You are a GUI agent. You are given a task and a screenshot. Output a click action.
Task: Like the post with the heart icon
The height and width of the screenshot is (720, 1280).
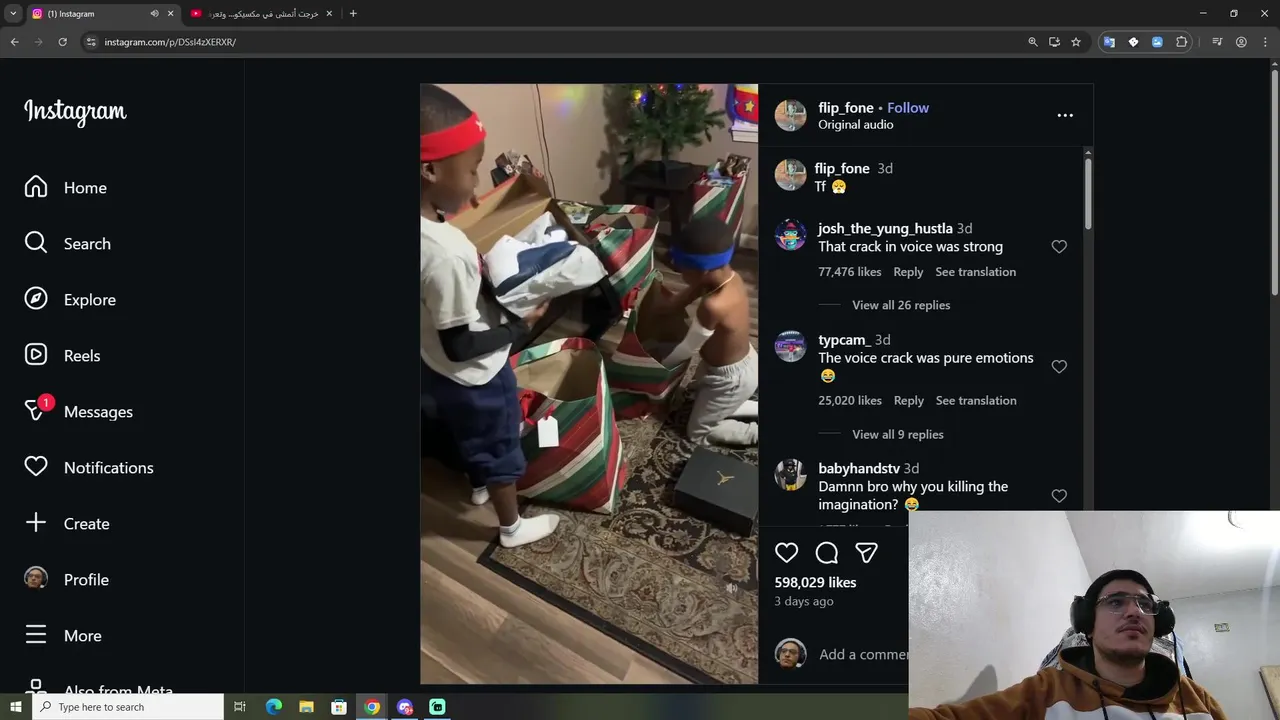pyautogui.click(x=787, y=553)
